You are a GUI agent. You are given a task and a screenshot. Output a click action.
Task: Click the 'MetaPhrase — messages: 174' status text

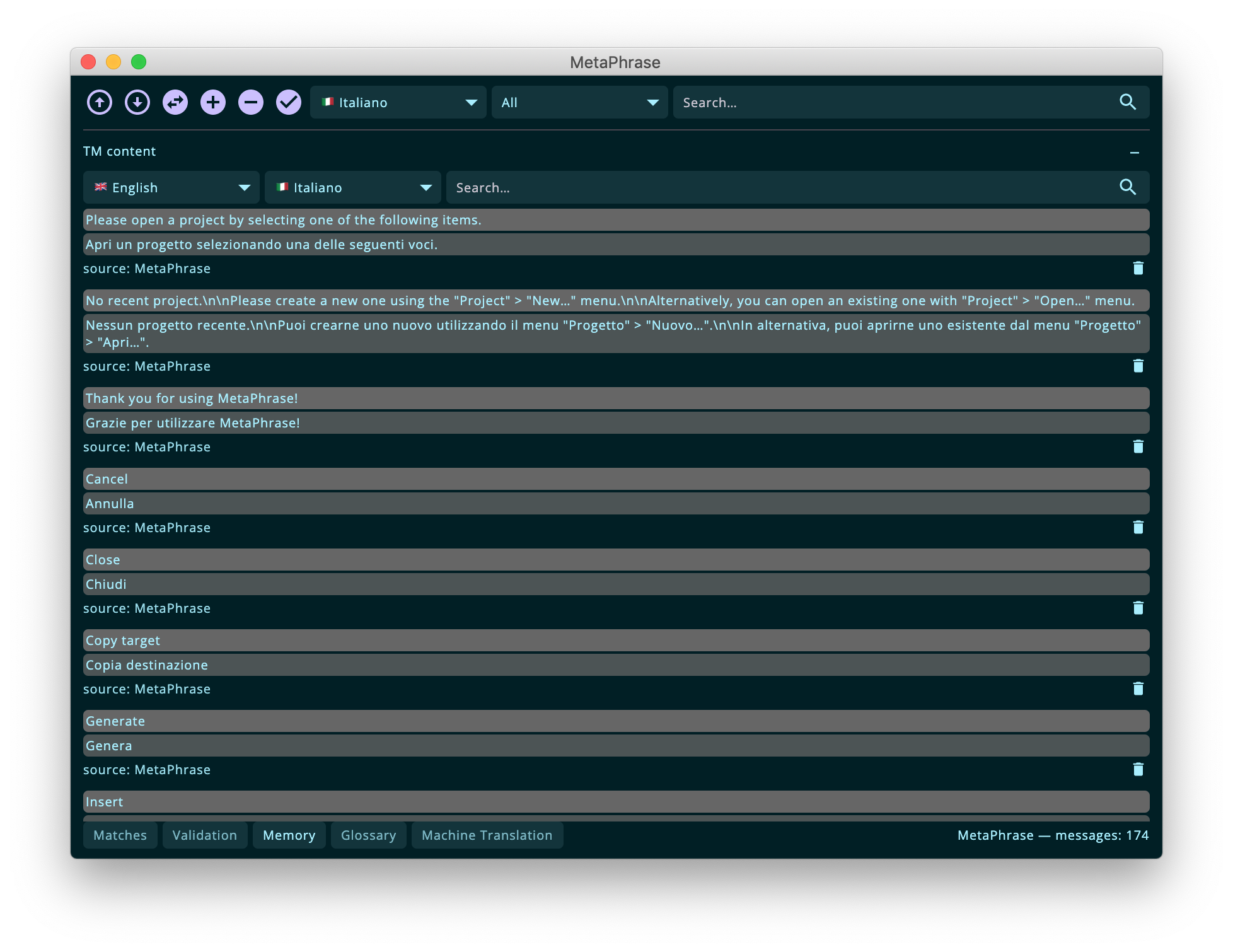(x=1053, y=835)
